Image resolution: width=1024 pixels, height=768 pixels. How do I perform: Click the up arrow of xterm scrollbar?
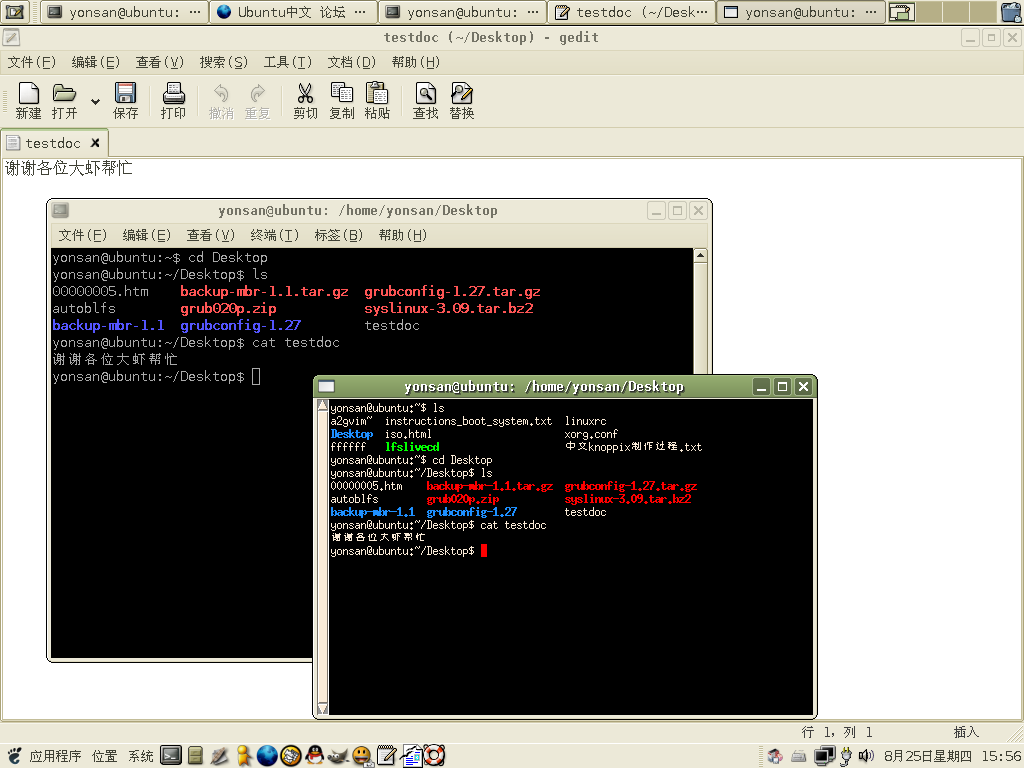pyautogui.click(x=322, y=406)
